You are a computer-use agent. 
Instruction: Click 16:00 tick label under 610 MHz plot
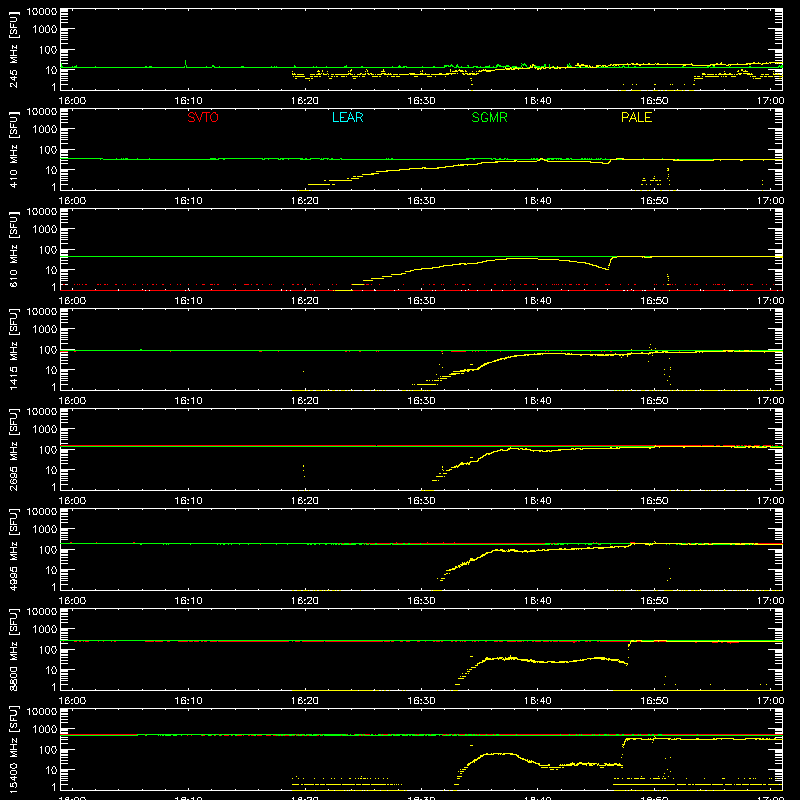coord(72,301)
